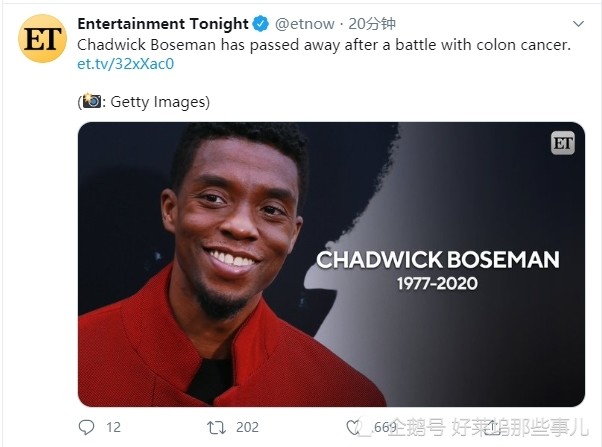Image resolution: width=602 pixels, height=447 pixels.
Task: Click the CHADWICK BOSEMAN caption text
Action: click(438, 260)
